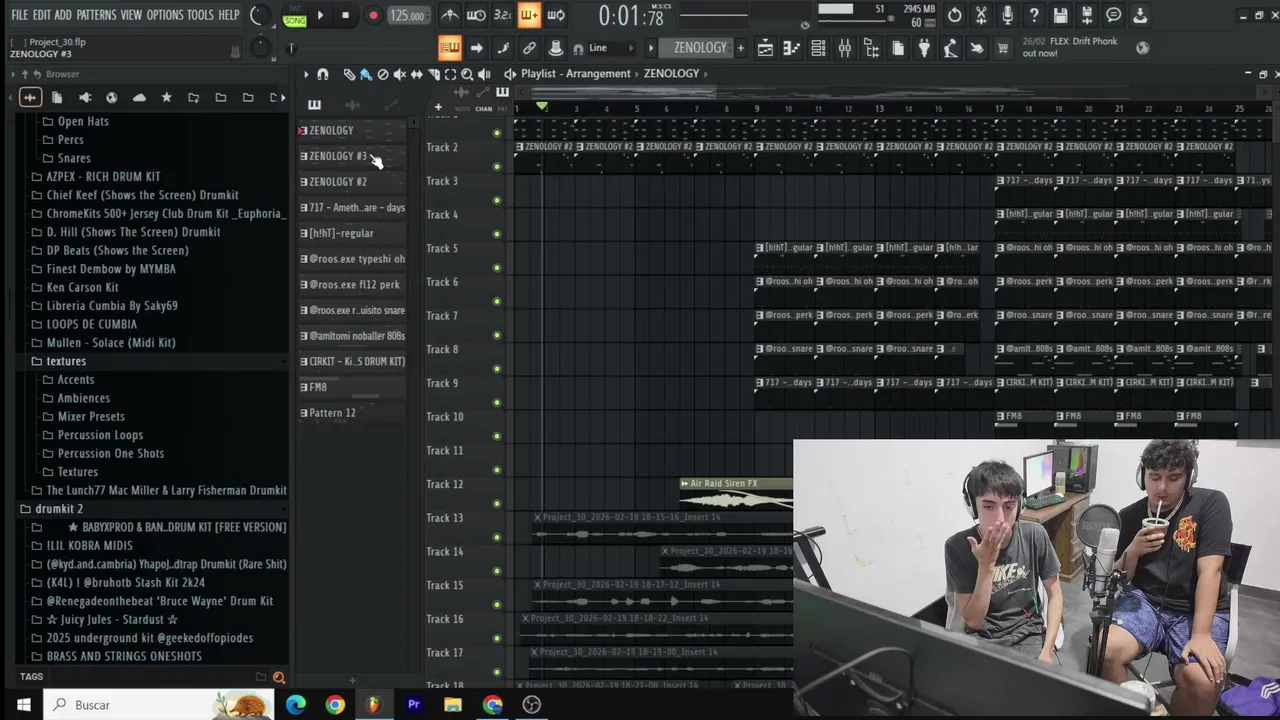Open the playlist options menu arrow
1280x720 pixels.
[x=306, y=74]
